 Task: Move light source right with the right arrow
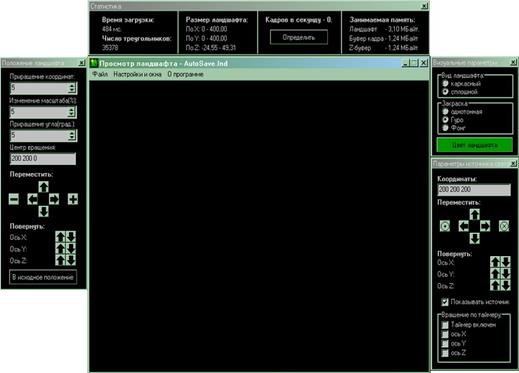[485, 226]
